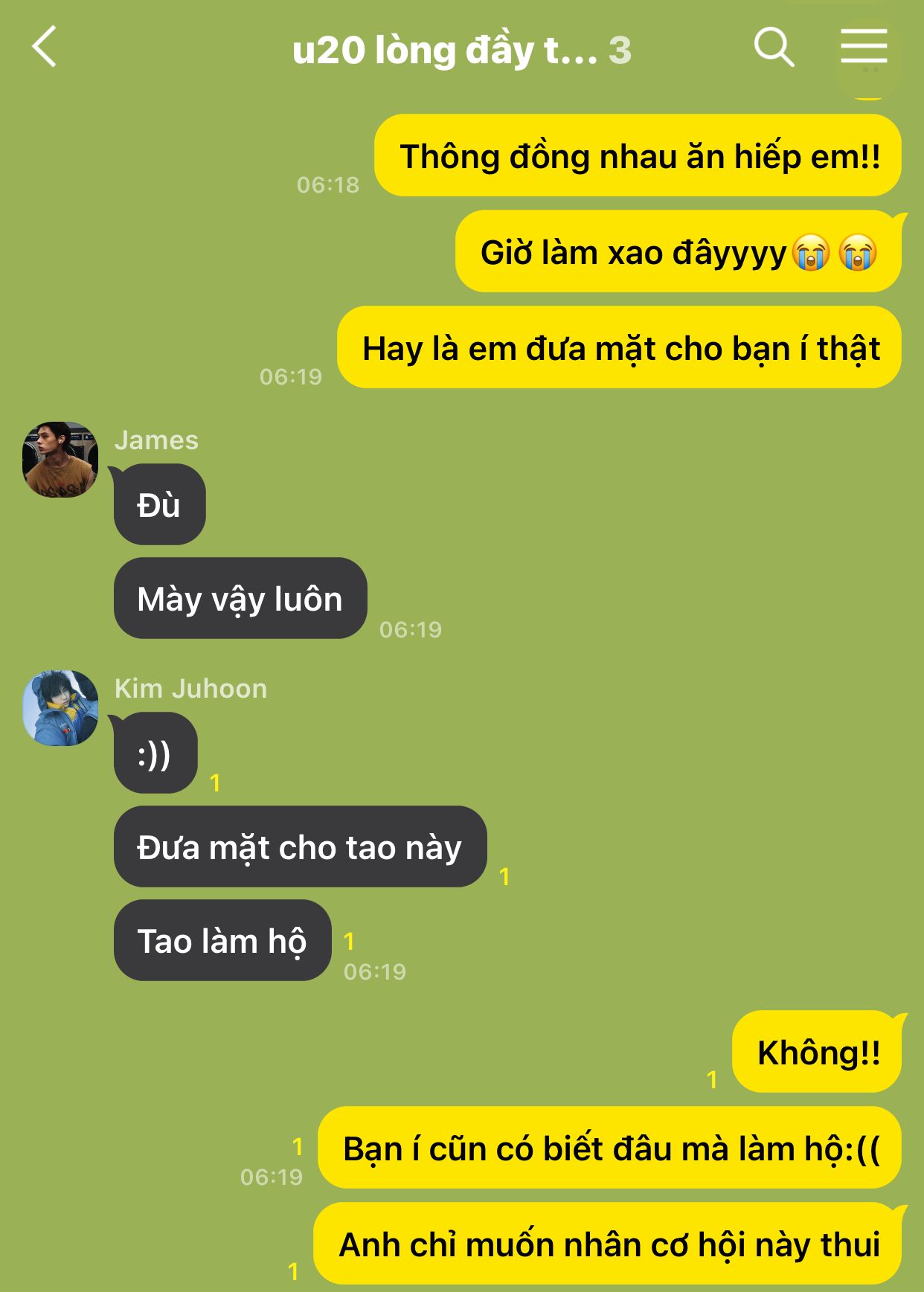Select the message 'Đưa mặt cho tao này'

pyautogui.click(x=301, y=846)
